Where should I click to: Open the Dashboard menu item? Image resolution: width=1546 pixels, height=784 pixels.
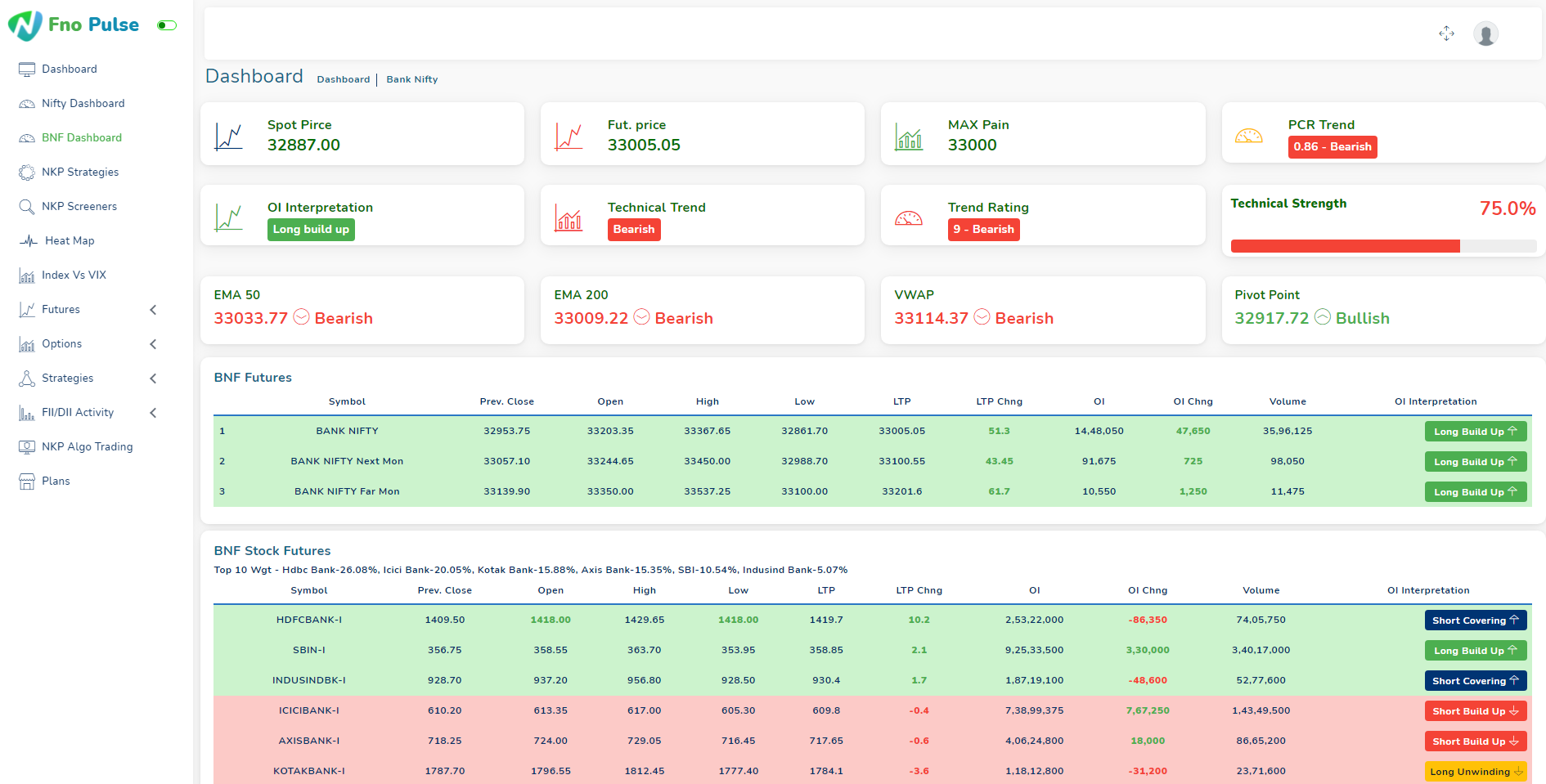click(x=70, y=69)
